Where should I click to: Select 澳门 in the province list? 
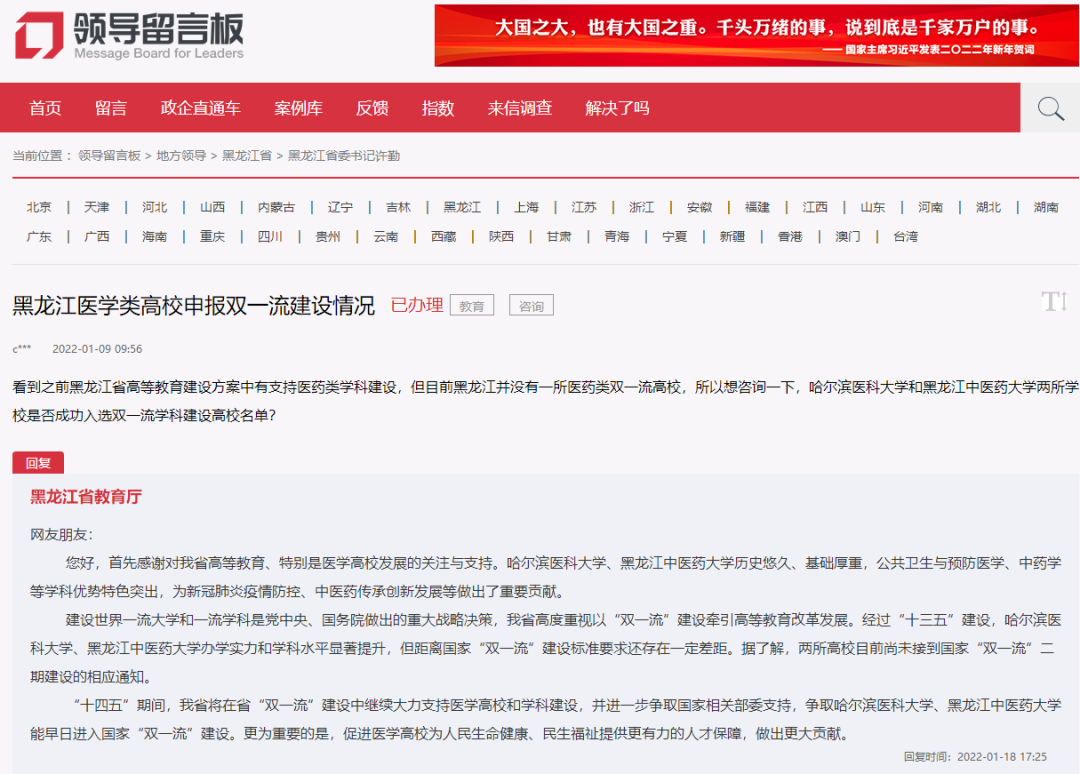tap(848, 237)
